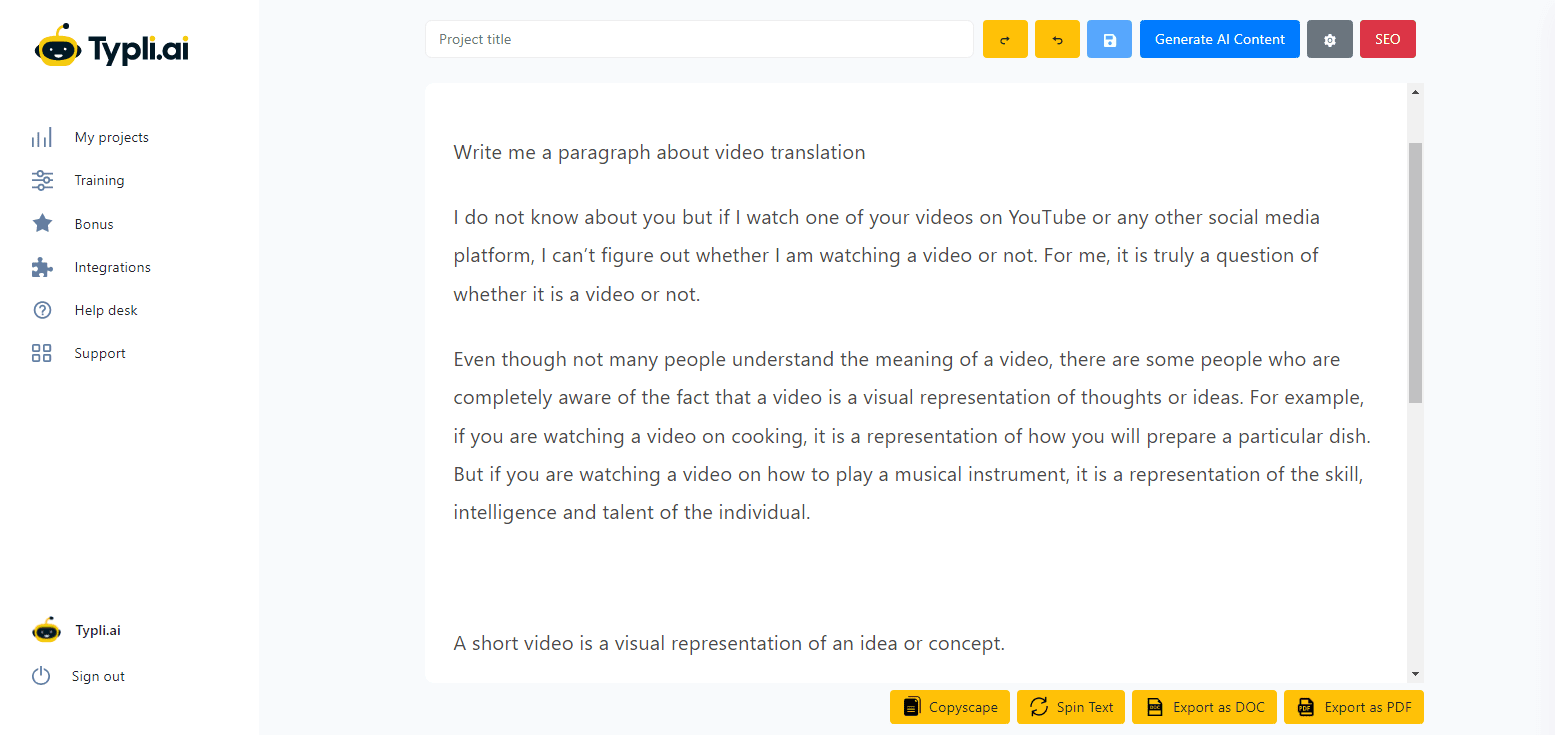The image size is (1555, 735).
Task: Click the Training sliders icon
Action: pyautogui.click(x=42, y=181)
